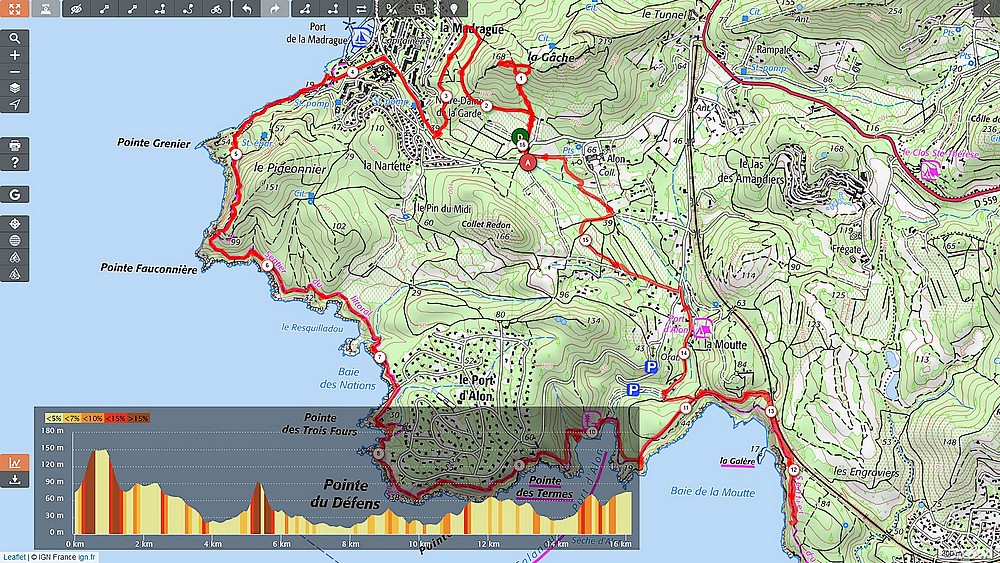1000x563 pixels.
Task: Click the location pin marker tool
Action: 453,9
